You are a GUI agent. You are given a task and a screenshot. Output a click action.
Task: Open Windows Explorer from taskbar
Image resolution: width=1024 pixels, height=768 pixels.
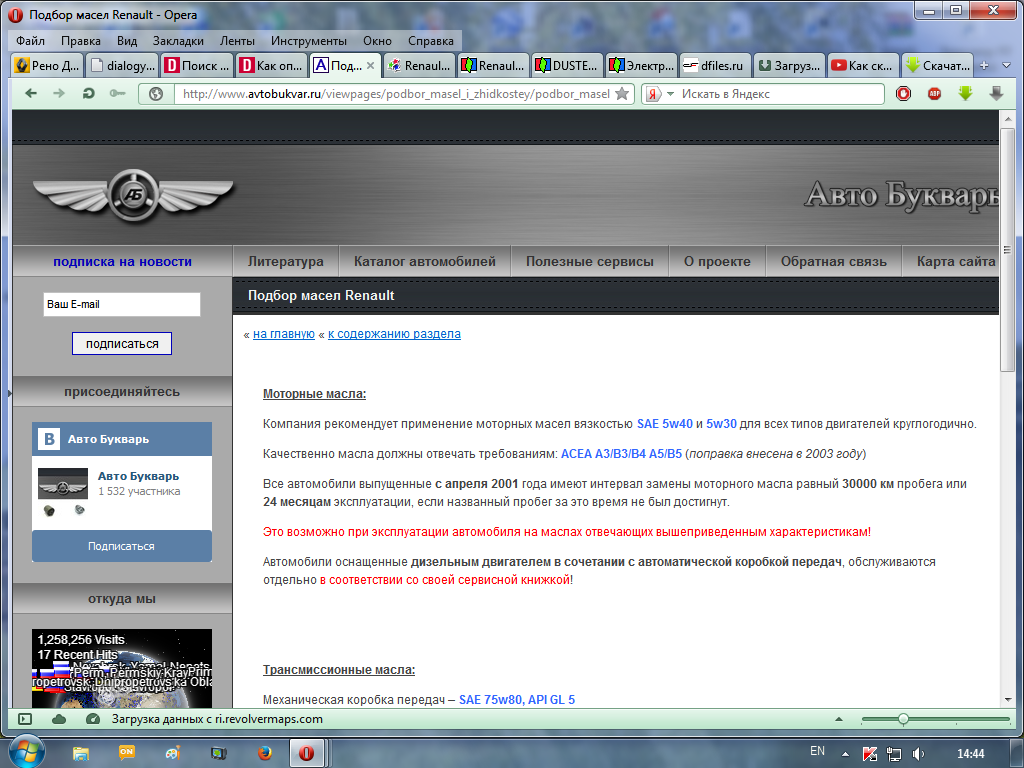(80, 753)
